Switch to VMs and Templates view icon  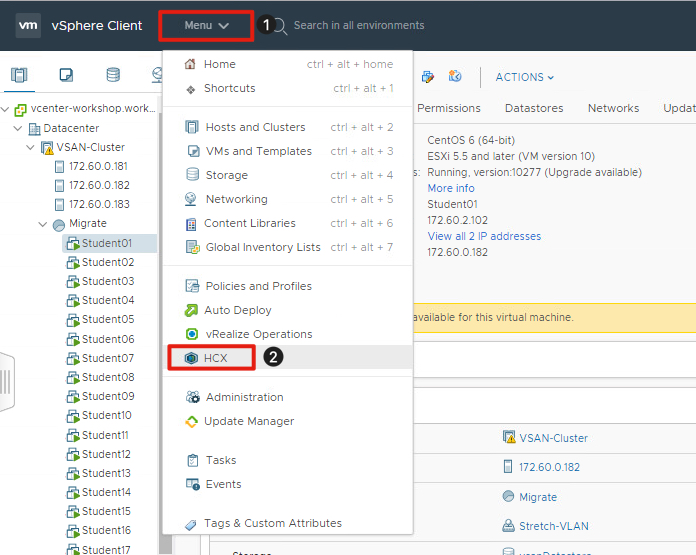point(66,75)
